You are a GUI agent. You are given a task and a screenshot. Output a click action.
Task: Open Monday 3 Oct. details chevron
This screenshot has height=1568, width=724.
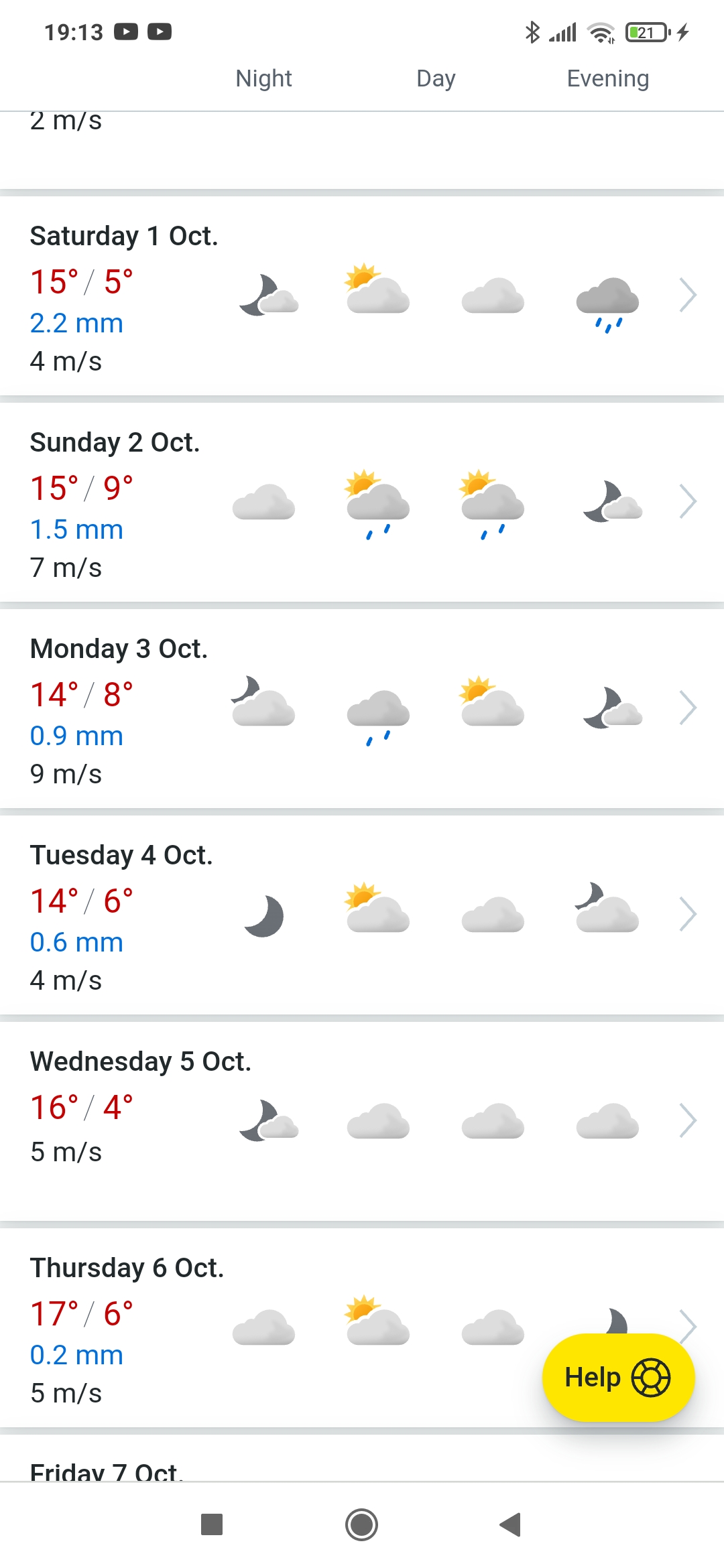(x=688, y=708)
